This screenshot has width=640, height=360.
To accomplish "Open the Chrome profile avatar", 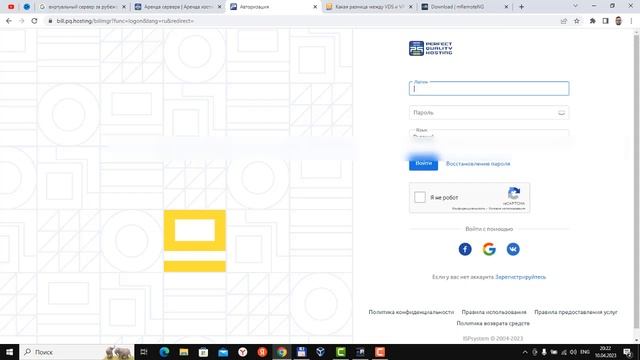I will 618,21.
